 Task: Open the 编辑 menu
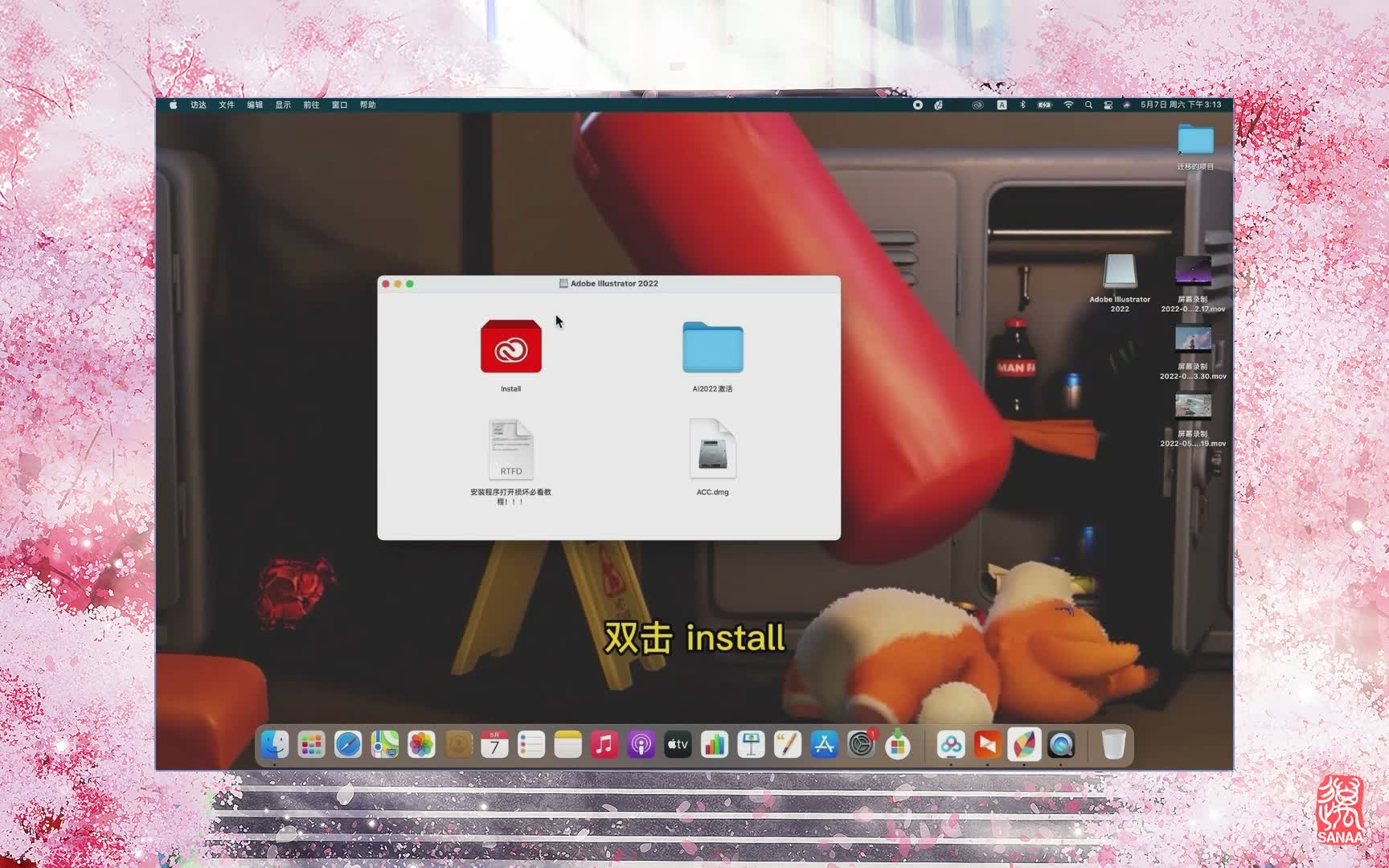click(255, 105)
